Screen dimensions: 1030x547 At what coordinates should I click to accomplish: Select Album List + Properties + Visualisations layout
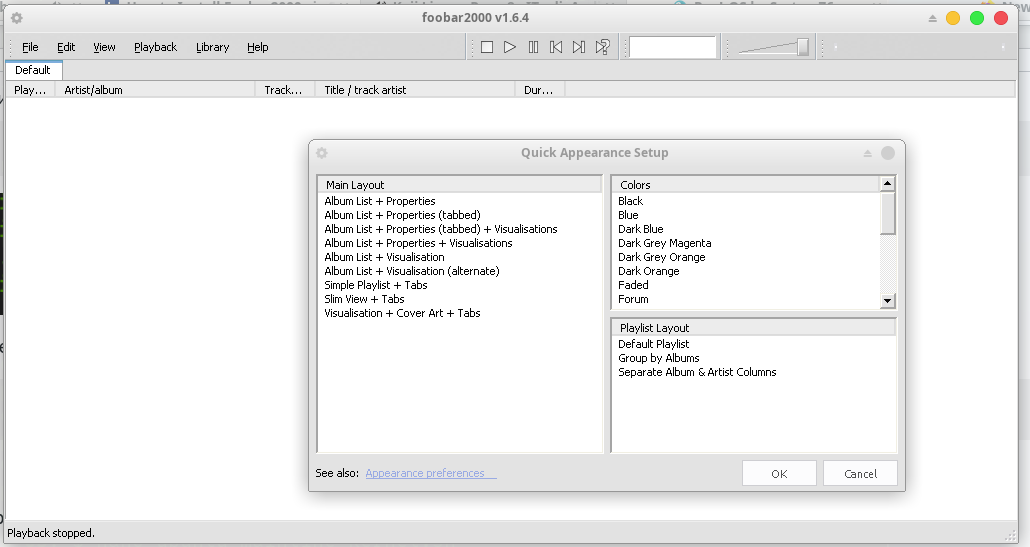pos(418,243)
